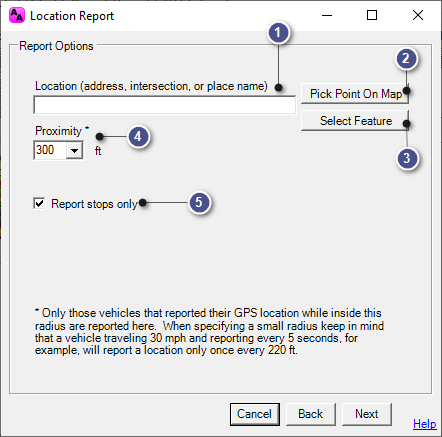This screenshot has height=437, width=442.
Task: Click numbered callout badge 1
Action: click(x=278, y=33)
